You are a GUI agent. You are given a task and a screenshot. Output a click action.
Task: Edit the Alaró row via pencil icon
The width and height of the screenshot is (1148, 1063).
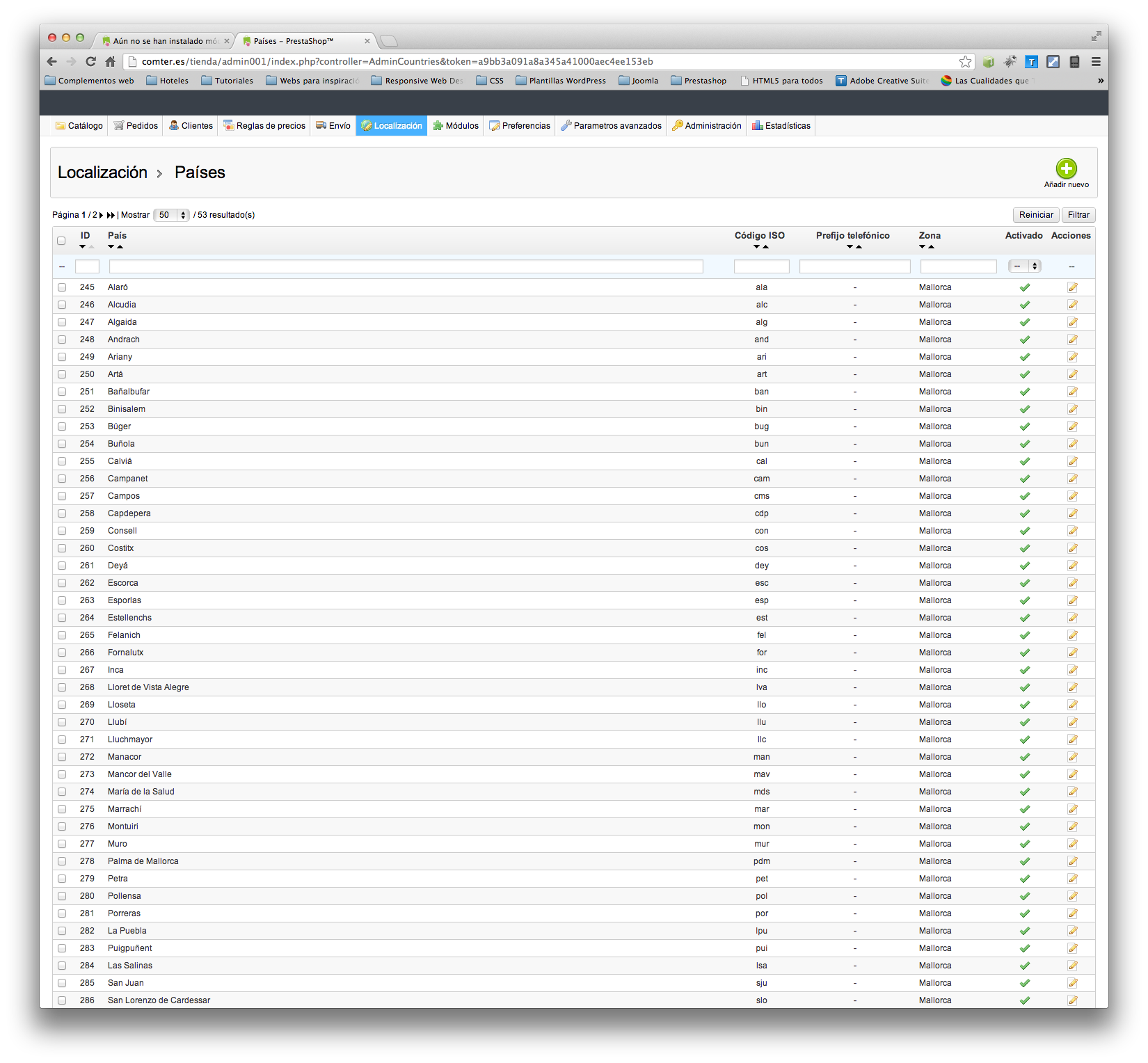pos(1072,287)
